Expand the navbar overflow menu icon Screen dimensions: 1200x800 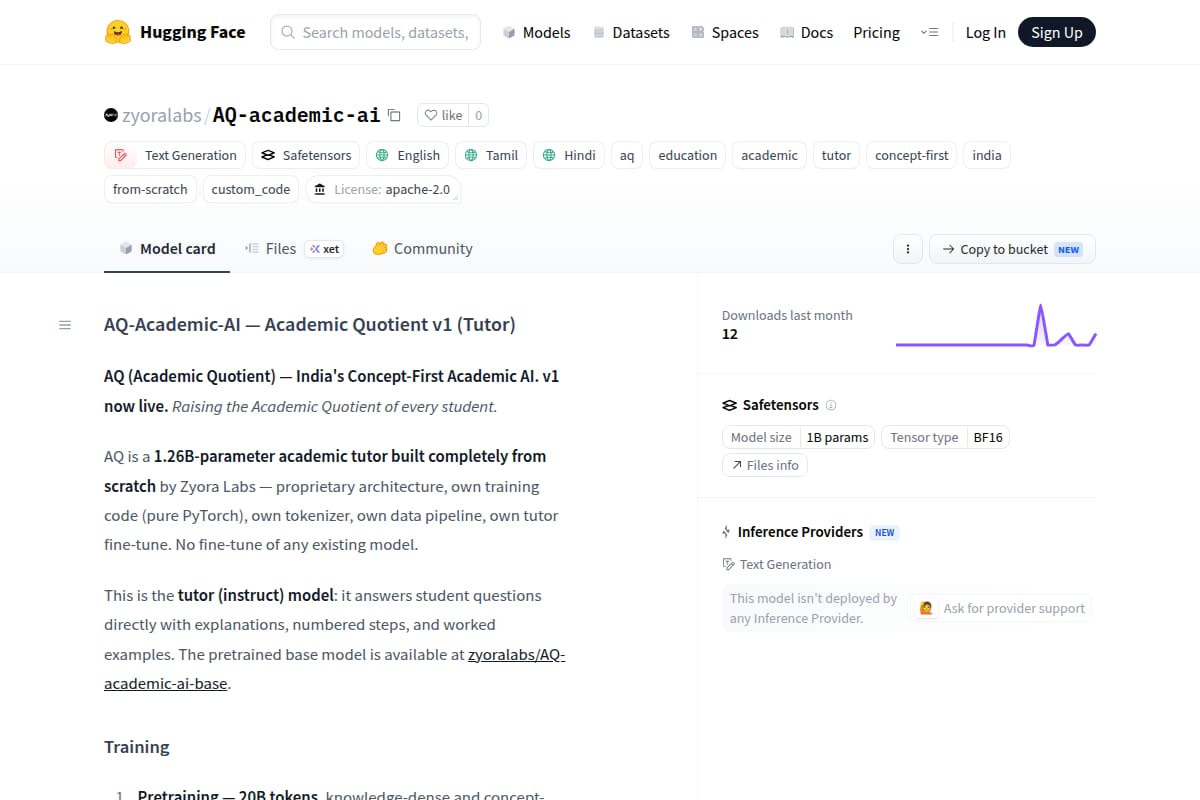[929, 33]
